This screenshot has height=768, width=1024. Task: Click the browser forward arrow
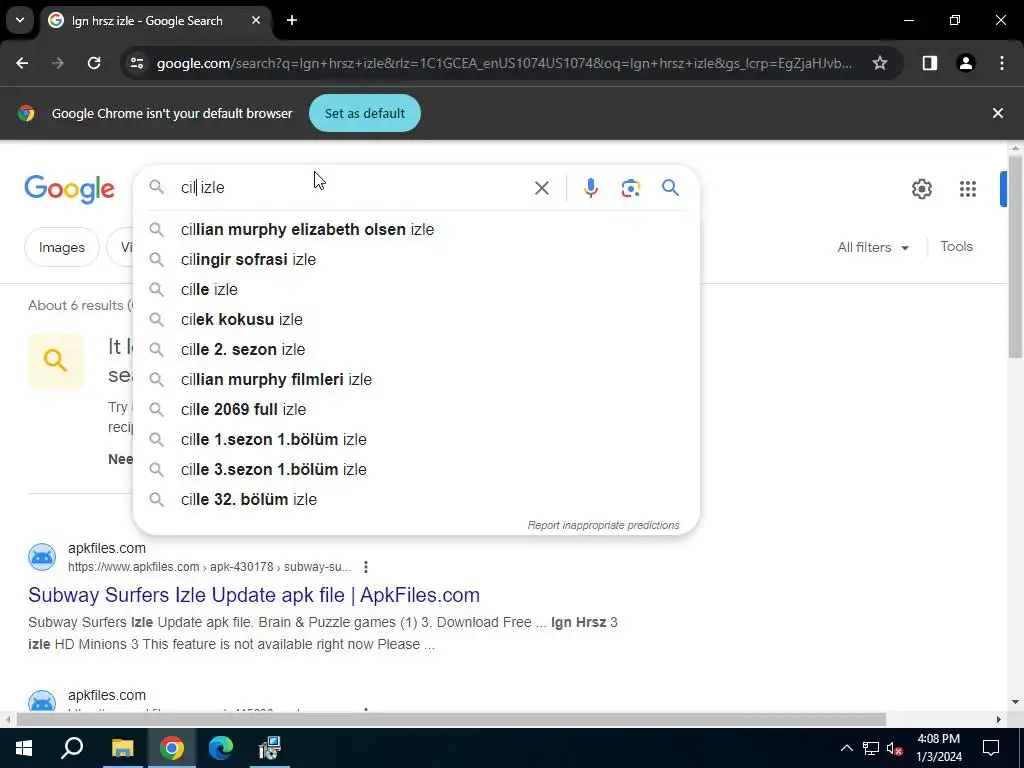58,63
